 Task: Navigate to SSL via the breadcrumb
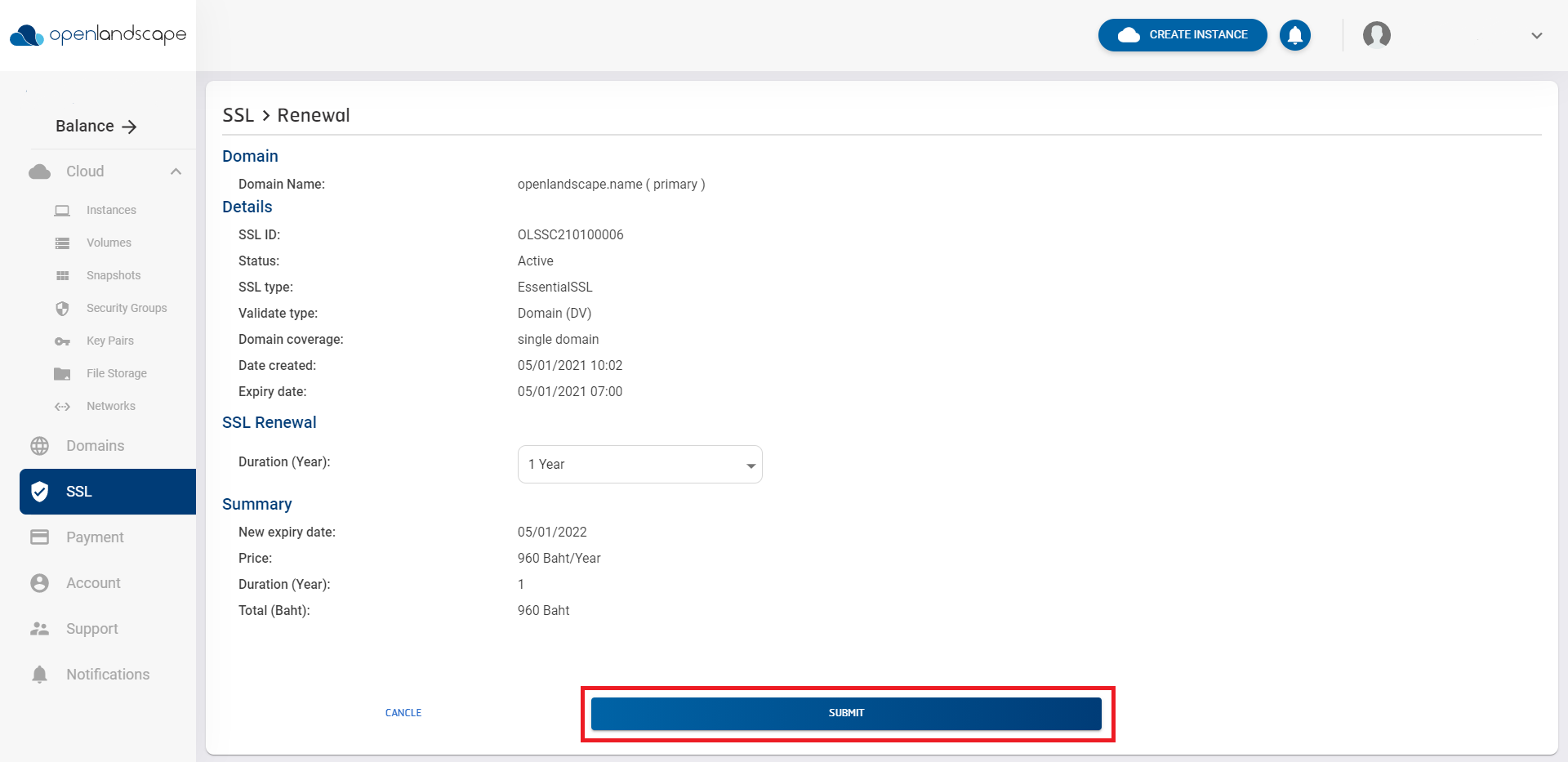(x=238, y=115)
